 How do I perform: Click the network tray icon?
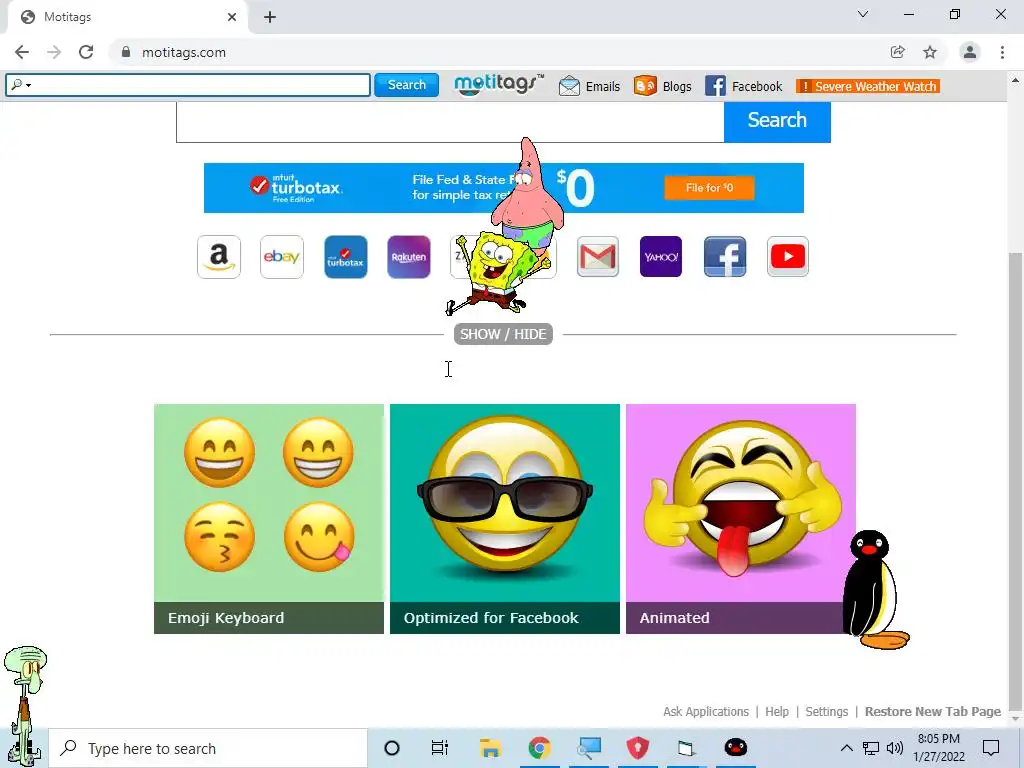coord(871,748)
